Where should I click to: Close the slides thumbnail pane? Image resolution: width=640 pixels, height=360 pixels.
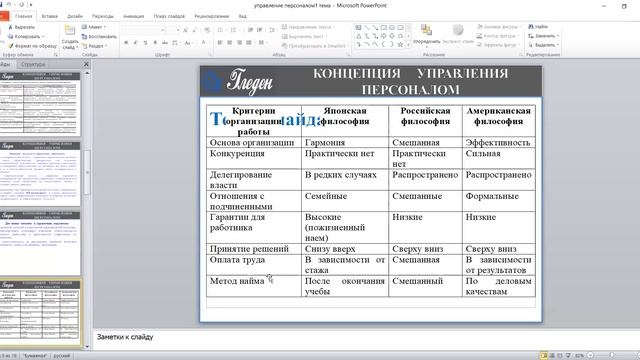86,64
